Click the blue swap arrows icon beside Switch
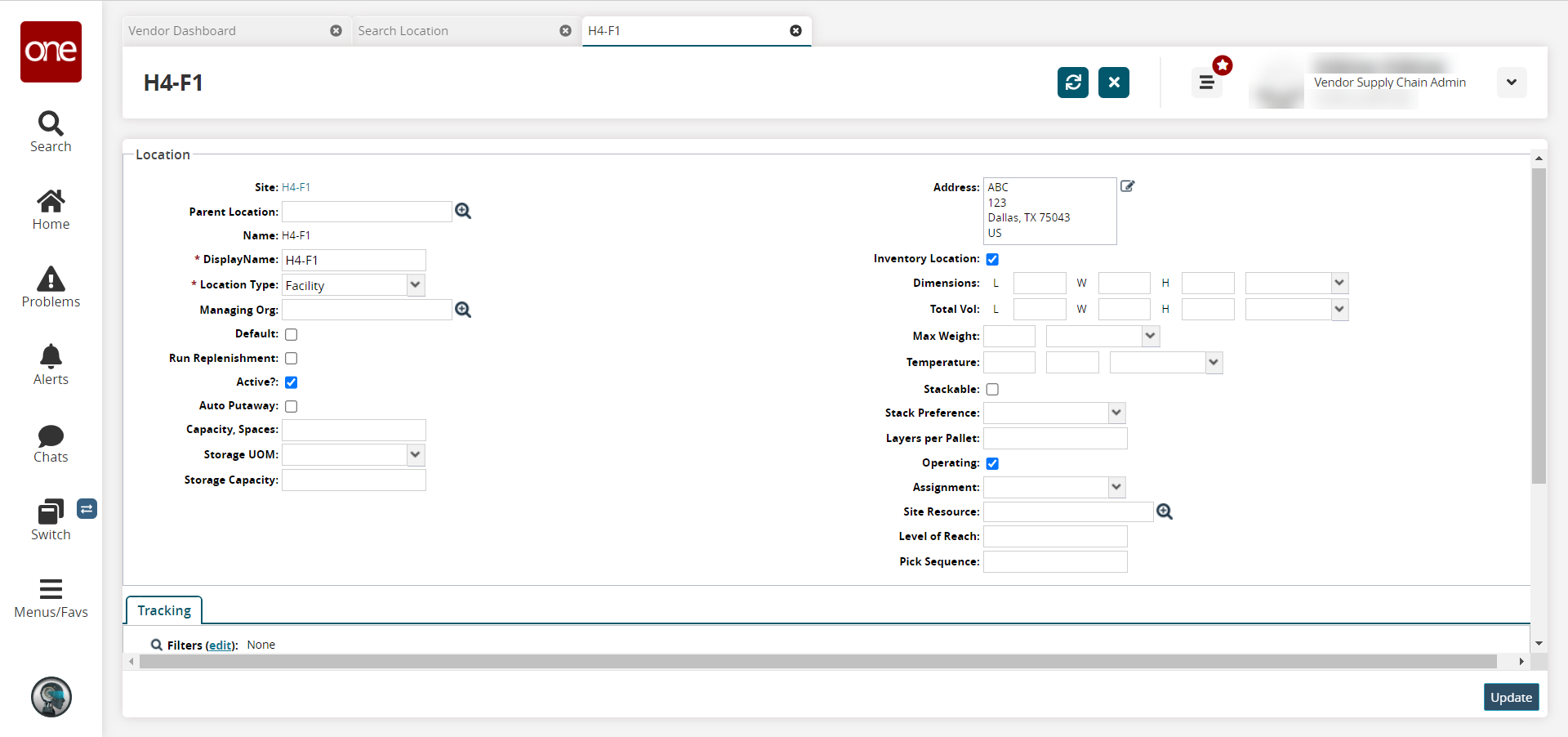The image size is (1568, 737). (87, 509)
